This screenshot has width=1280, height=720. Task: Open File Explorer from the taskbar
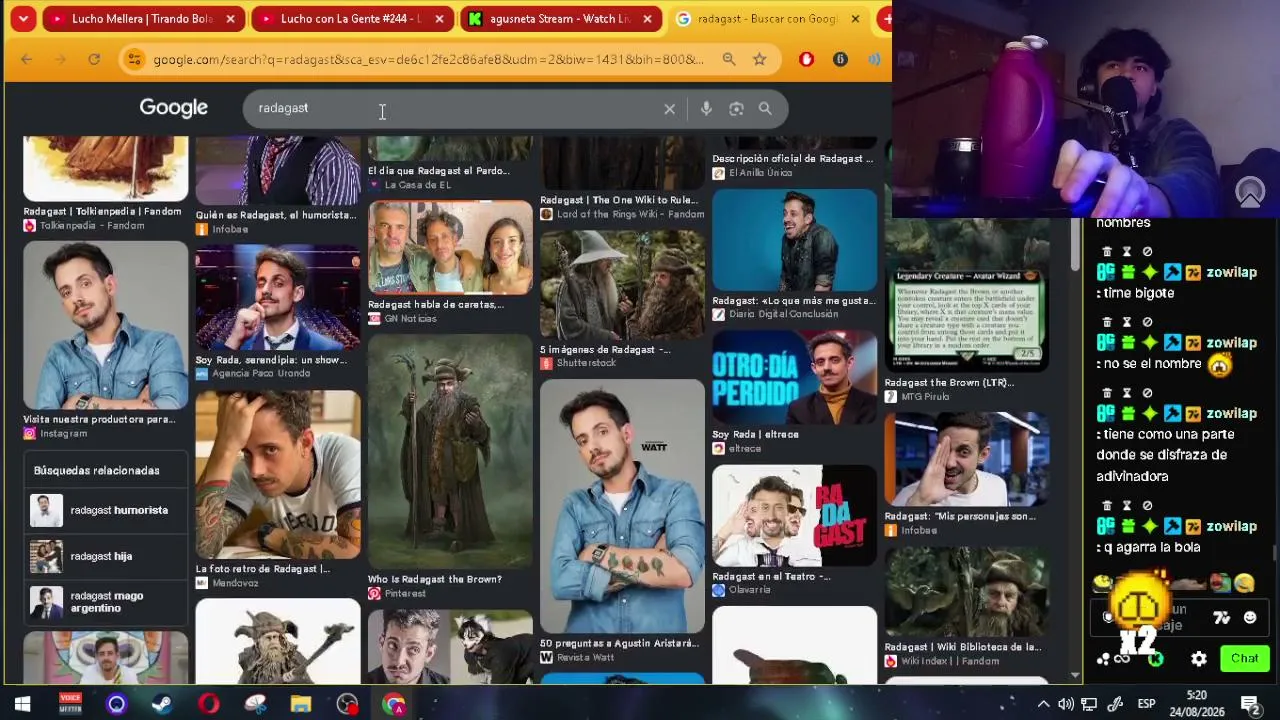click(301, 704)
